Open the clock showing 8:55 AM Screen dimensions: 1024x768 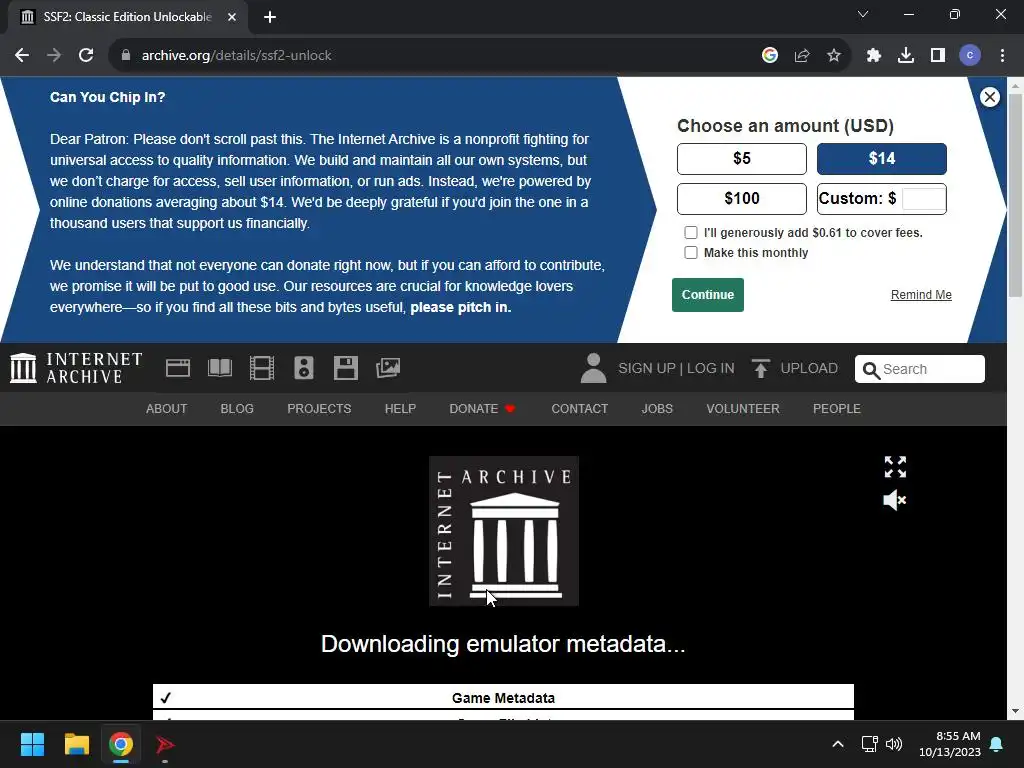pyautogui.click(x=950, y=744)
